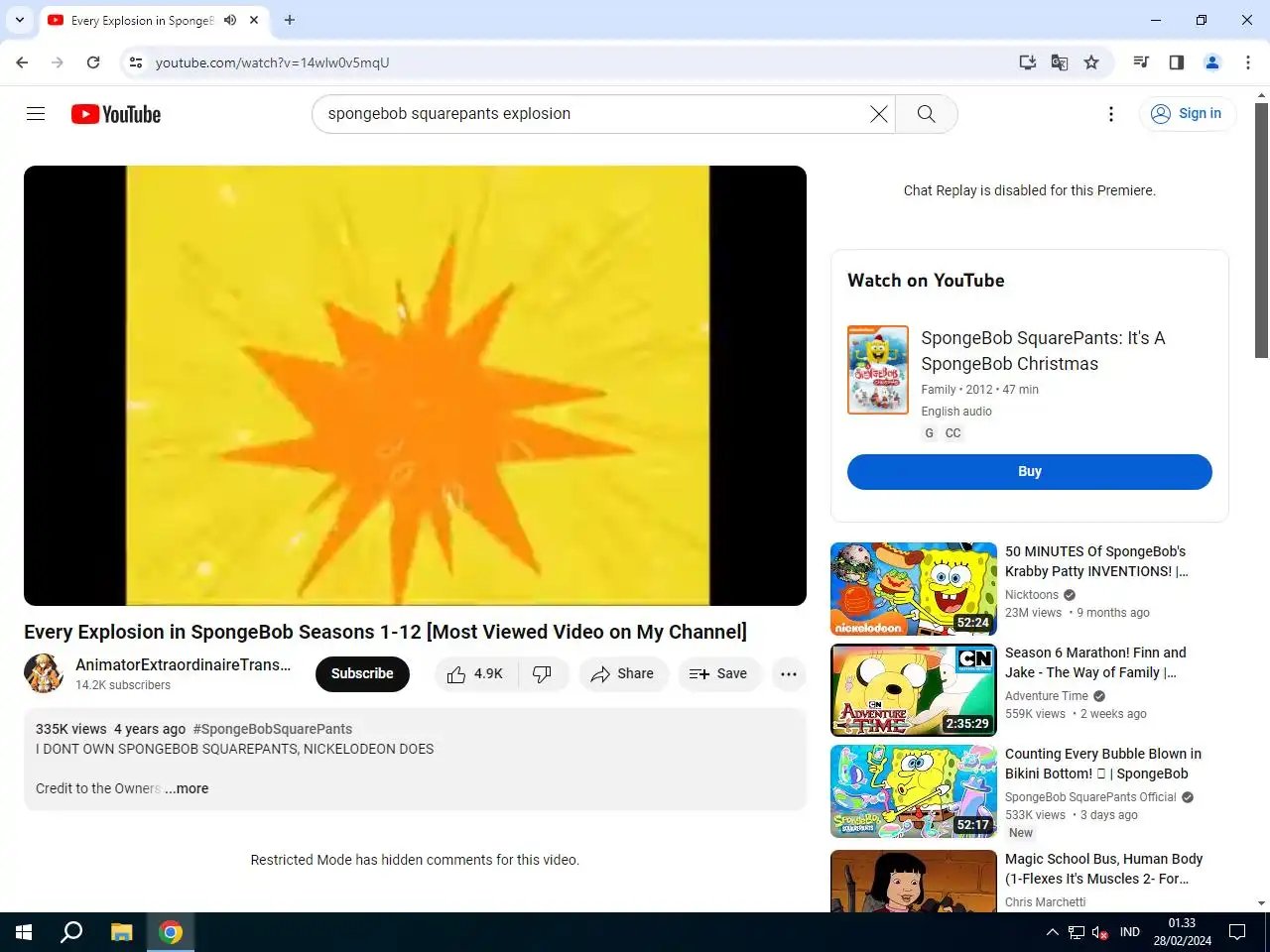The width and height of the screenshot is (1270, 952).
Task: Open the YouTube guide hamburger menu
Action: pos(36,114)
